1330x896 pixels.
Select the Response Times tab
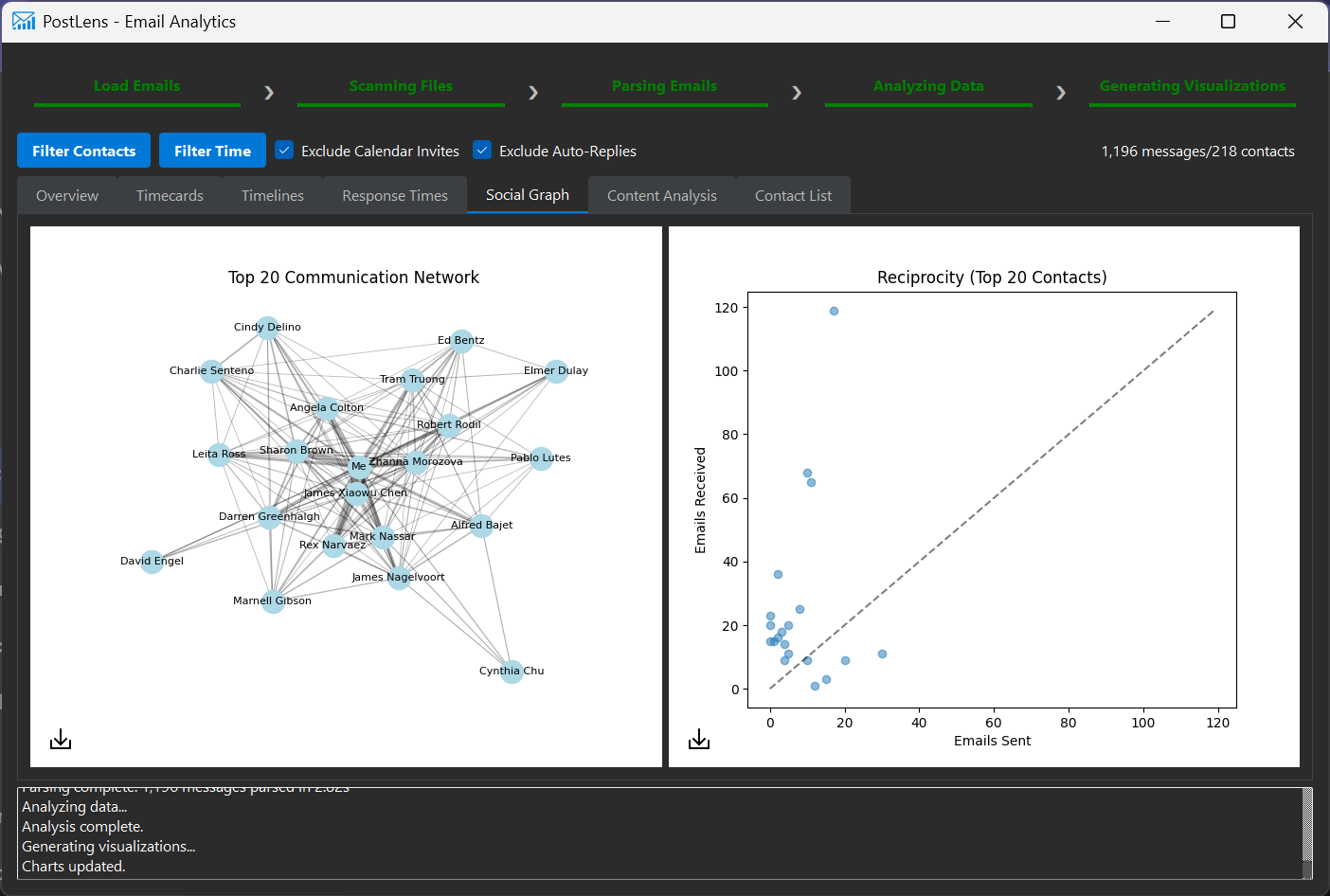395,195
